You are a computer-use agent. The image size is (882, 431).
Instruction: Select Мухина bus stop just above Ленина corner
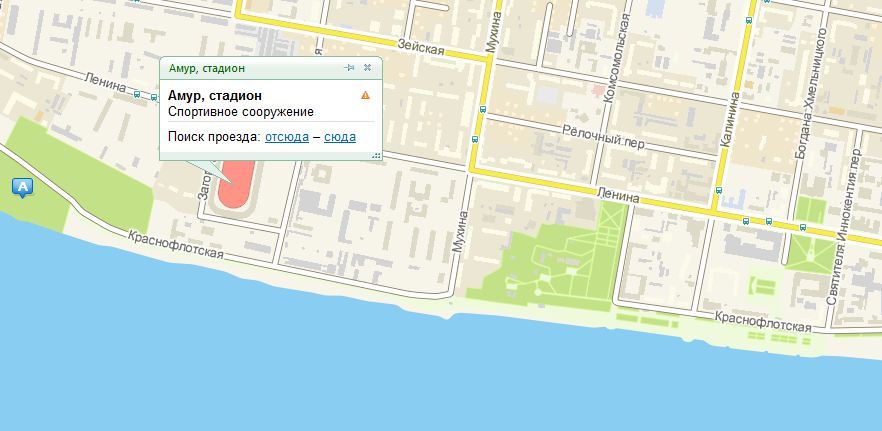tap(475, 138)
